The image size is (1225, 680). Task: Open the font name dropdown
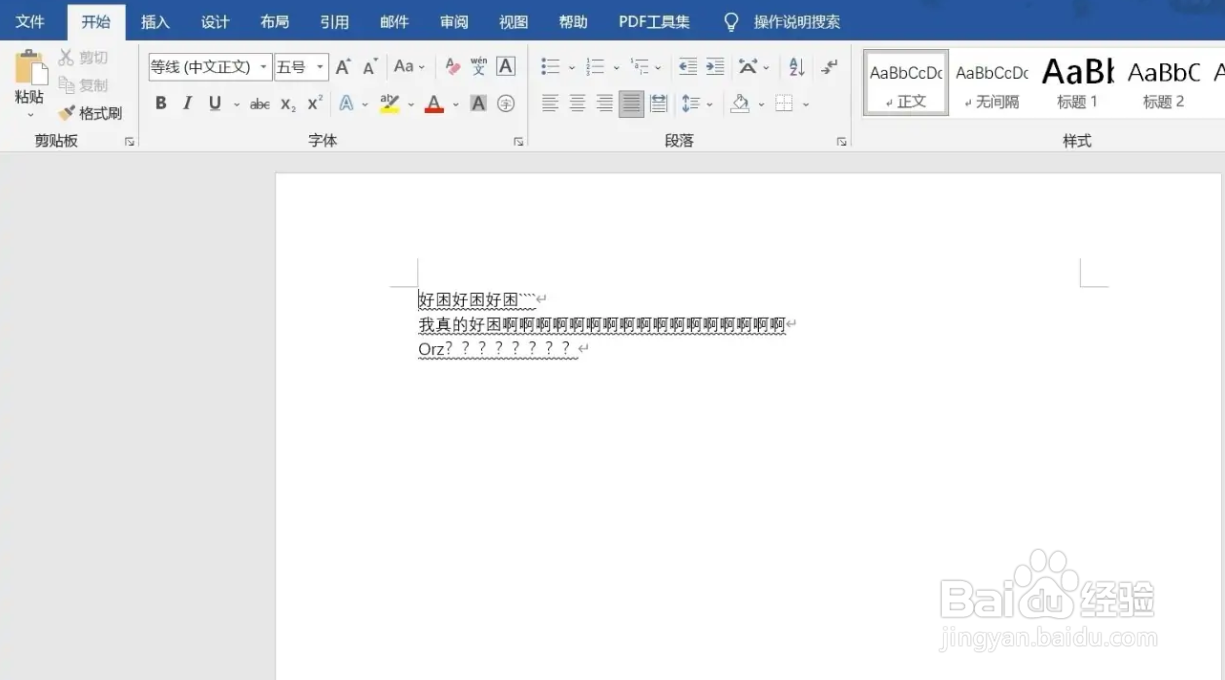264,67
